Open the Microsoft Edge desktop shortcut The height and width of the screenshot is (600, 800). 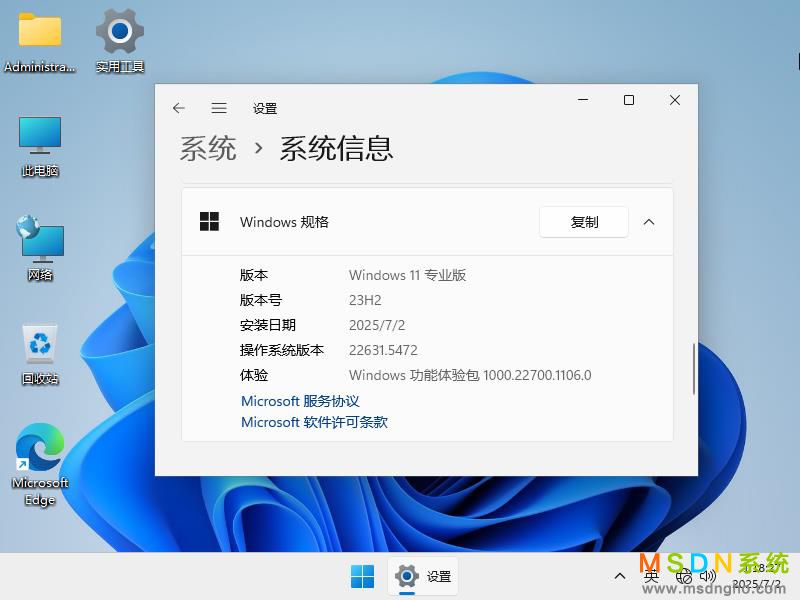point(40,464)
